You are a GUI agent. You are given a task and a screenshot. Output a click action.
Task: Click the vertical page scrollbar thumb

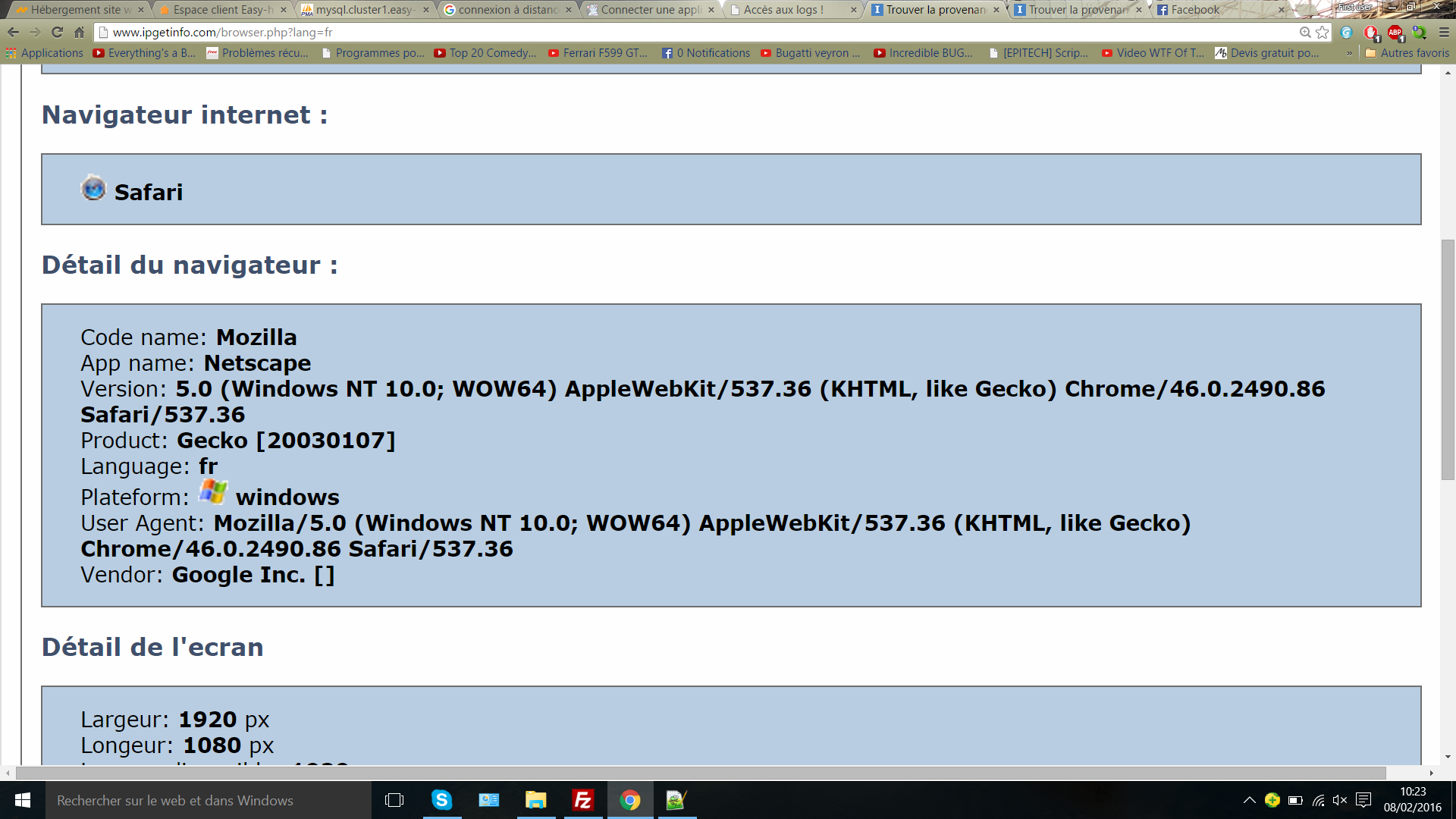pos(1448,359)
